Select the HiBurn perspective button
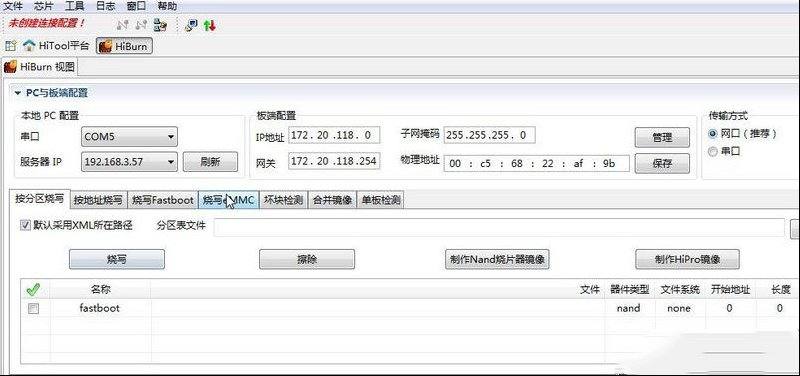This screenshot has width=800, height=376. [124, 46]
